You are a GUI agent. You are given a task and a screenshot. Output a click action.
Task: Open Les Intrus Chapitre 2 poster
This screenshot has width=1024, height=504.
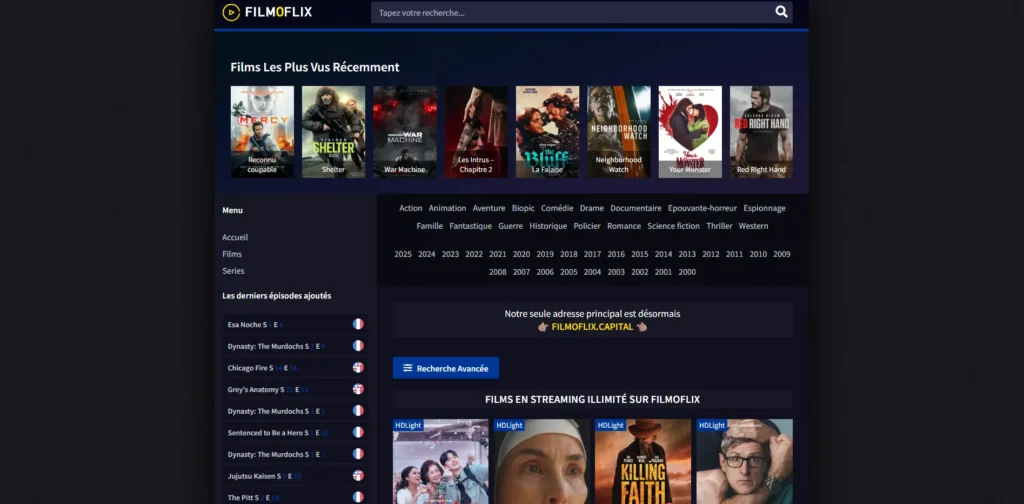[x=476, y=132]
